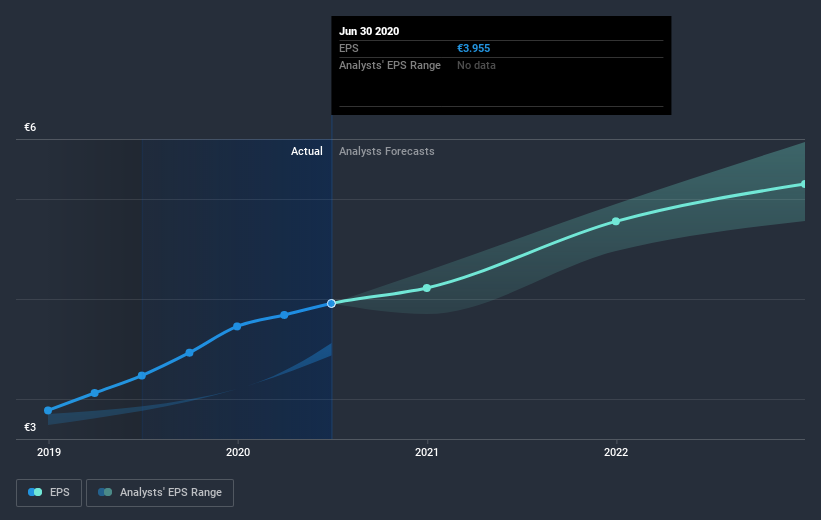This screenshot has height=520, width=821.
Task: Click the 2021 forecast EPS data point
Action: point(427,288)
